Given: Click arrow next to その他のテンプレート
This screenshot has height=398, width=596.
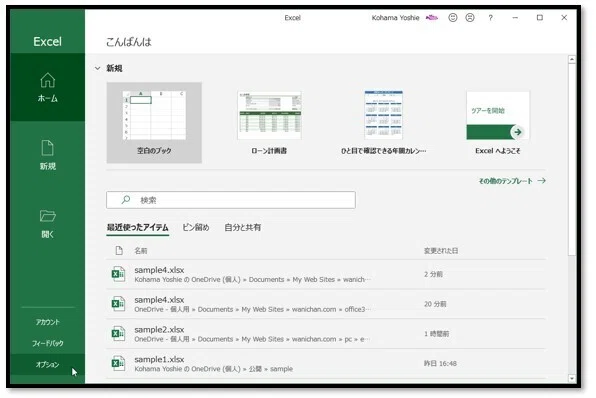Looking at the screenshot, I should [542, 181].
